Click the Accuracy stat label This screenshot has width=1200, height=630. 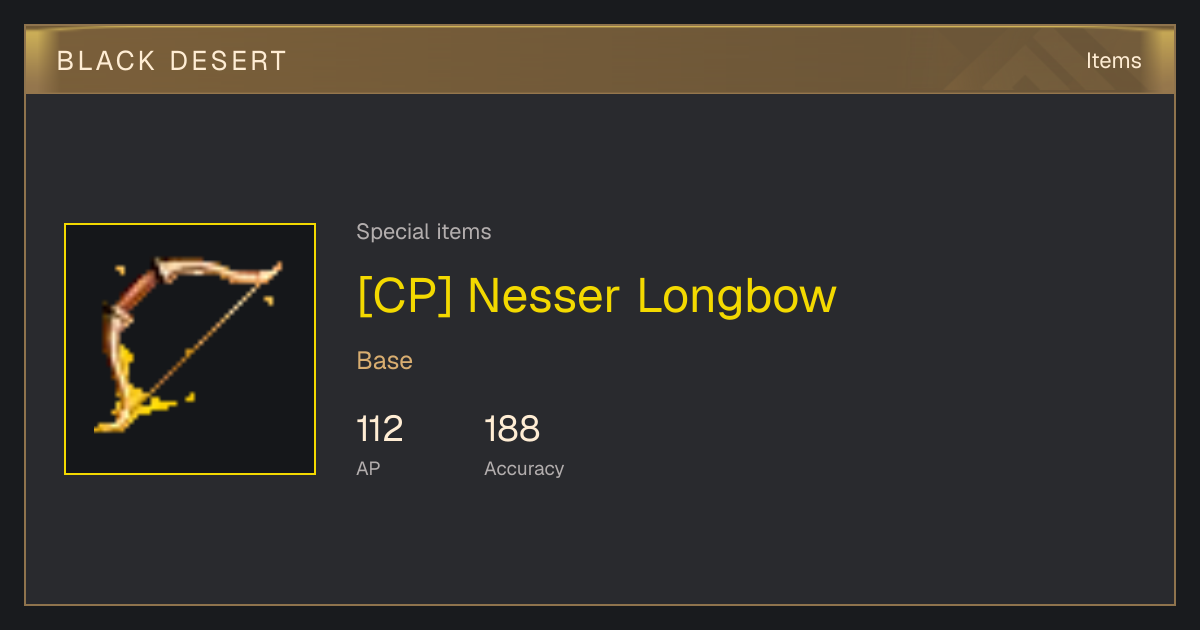pyautogui.click(x=524, y=469)
